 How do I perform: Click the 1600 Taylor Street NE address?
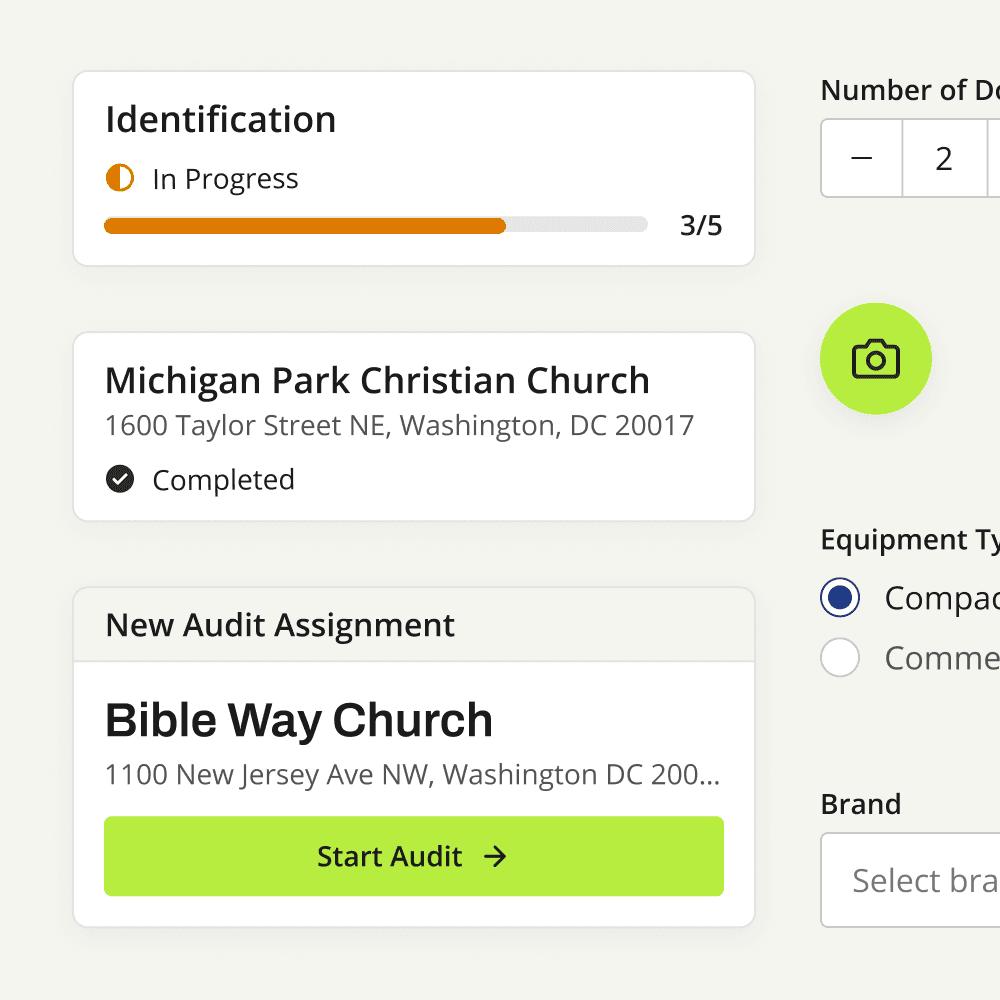point(399,426)
